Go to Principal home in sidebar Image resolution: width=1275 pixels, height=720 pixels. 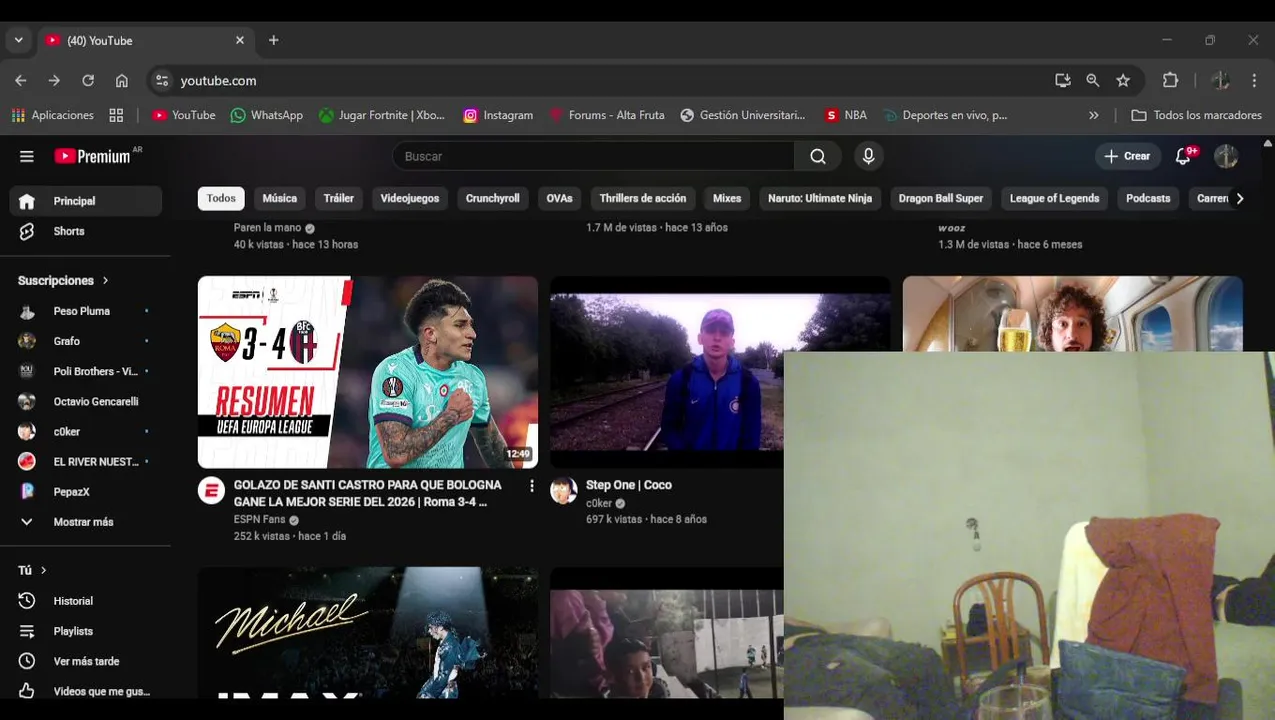tap(86, 201)
